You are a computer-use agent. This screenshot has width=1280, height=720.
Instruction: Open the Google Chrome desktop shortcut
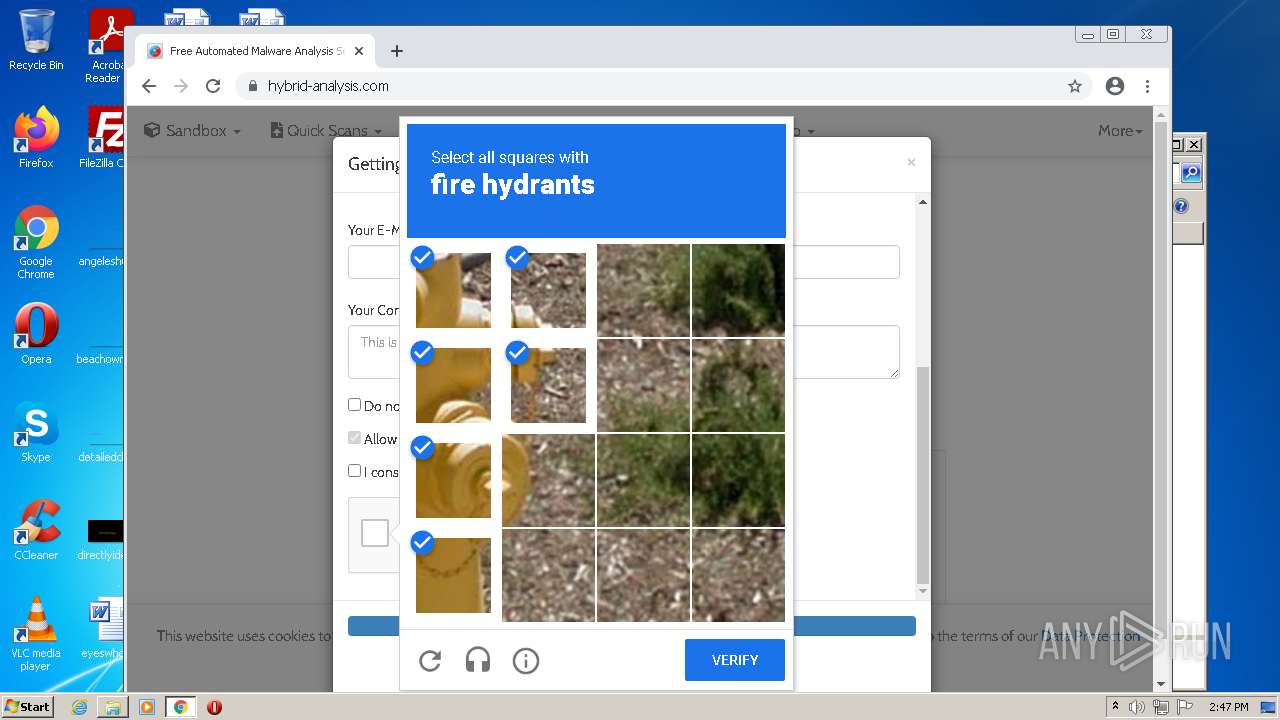(36, 243)
